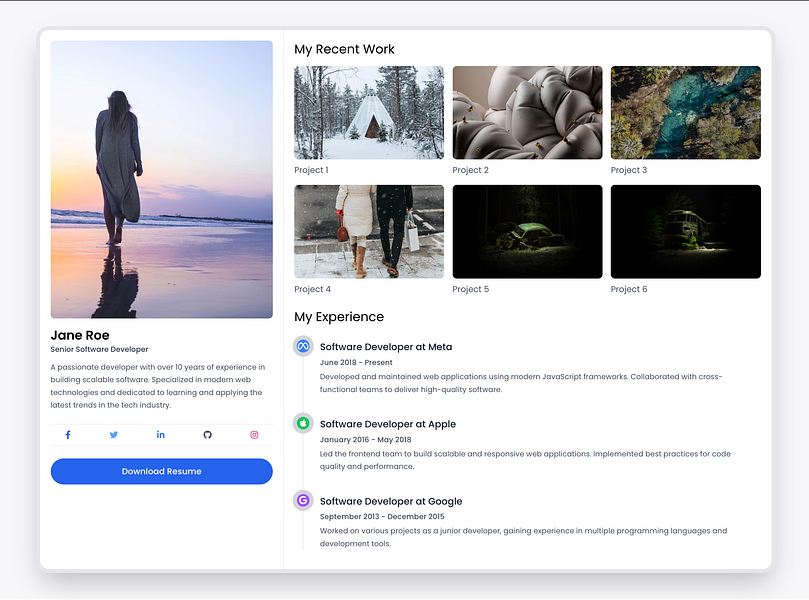Open the GitHub profile icon
Image resolution: width=809 pixels, height=600 pixels.
click(x=207, y=434)
